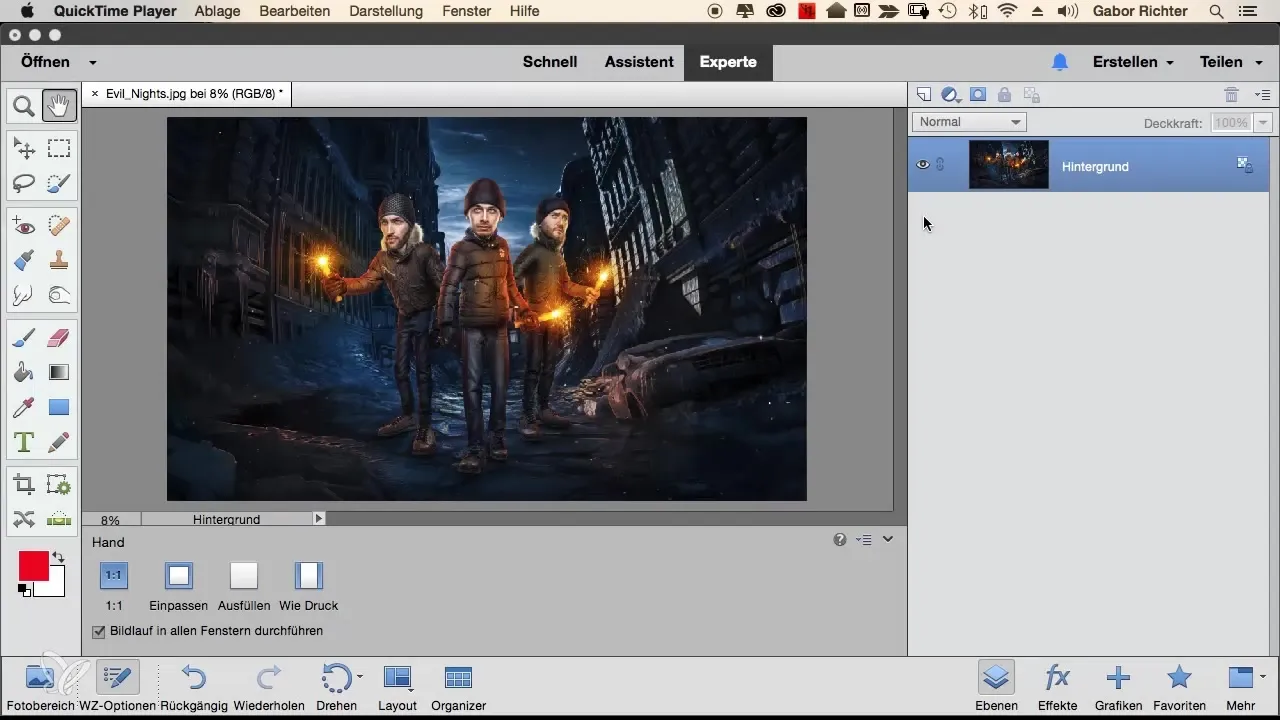This screenshot has height=720, width=1280.
Task: Select the Lasso tool
Action: [x=23, y=183]
